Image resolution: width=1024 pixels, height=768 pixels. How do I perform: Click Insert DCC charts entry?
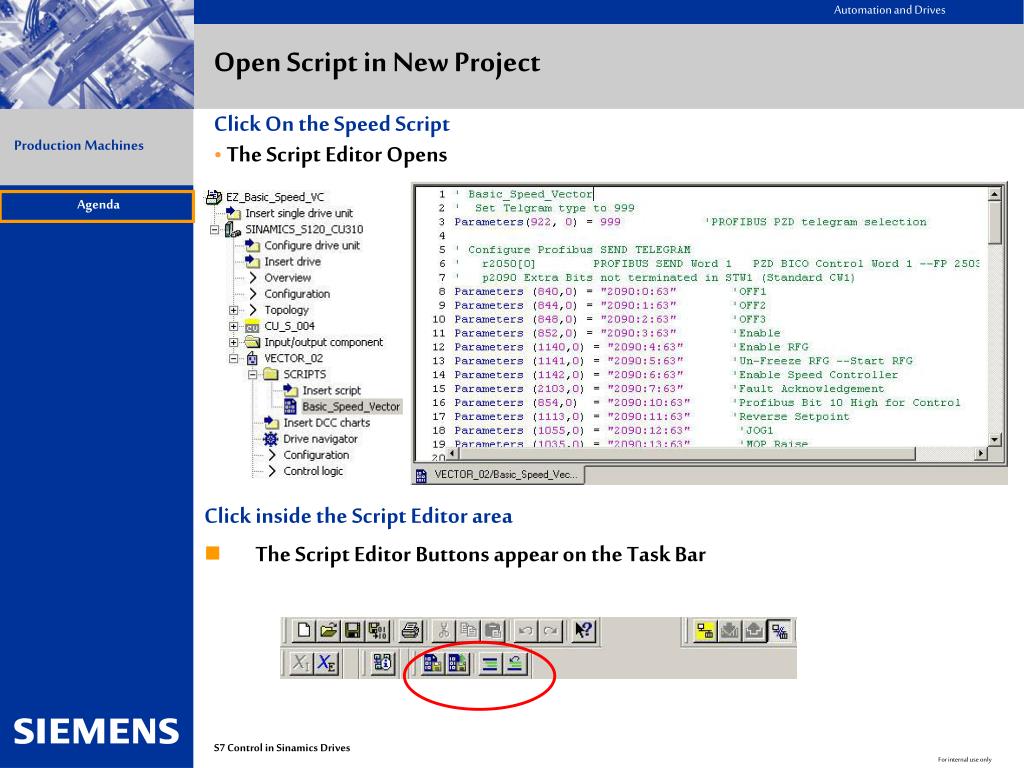click(x=327, y=423)
